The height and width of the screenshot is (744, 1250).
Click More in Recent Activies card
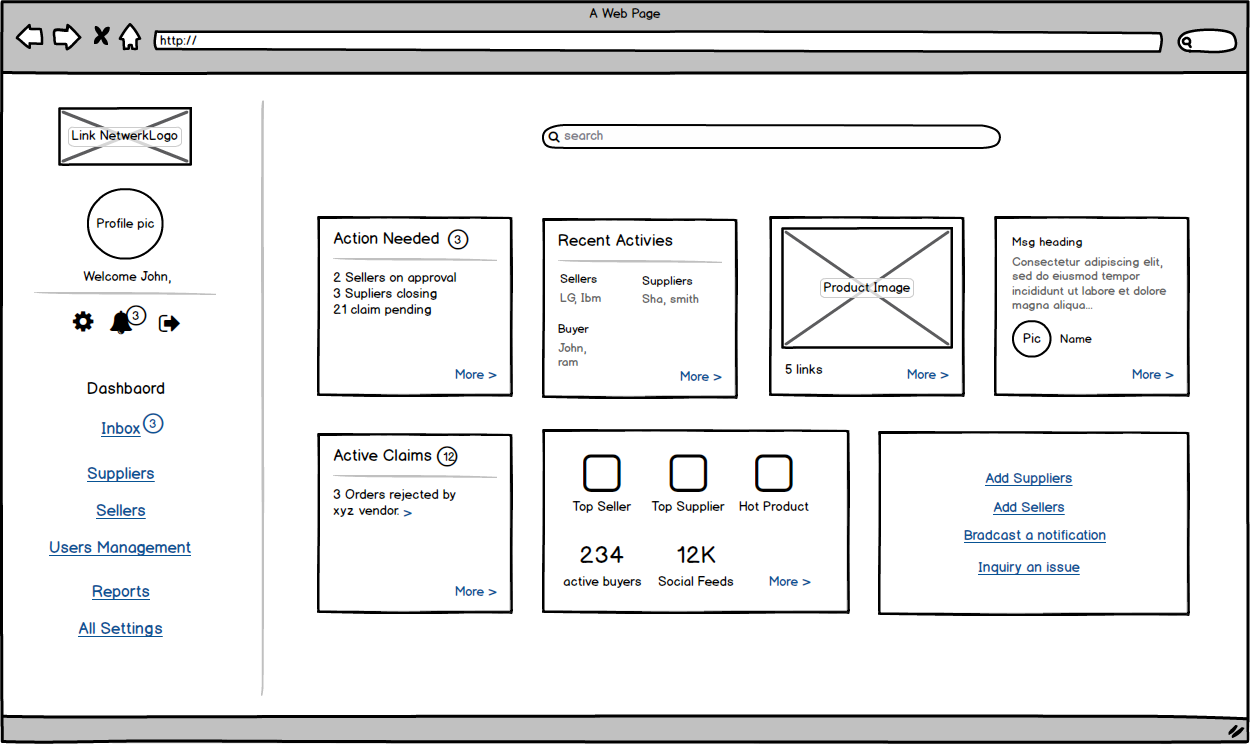click(x=701, y=376)
